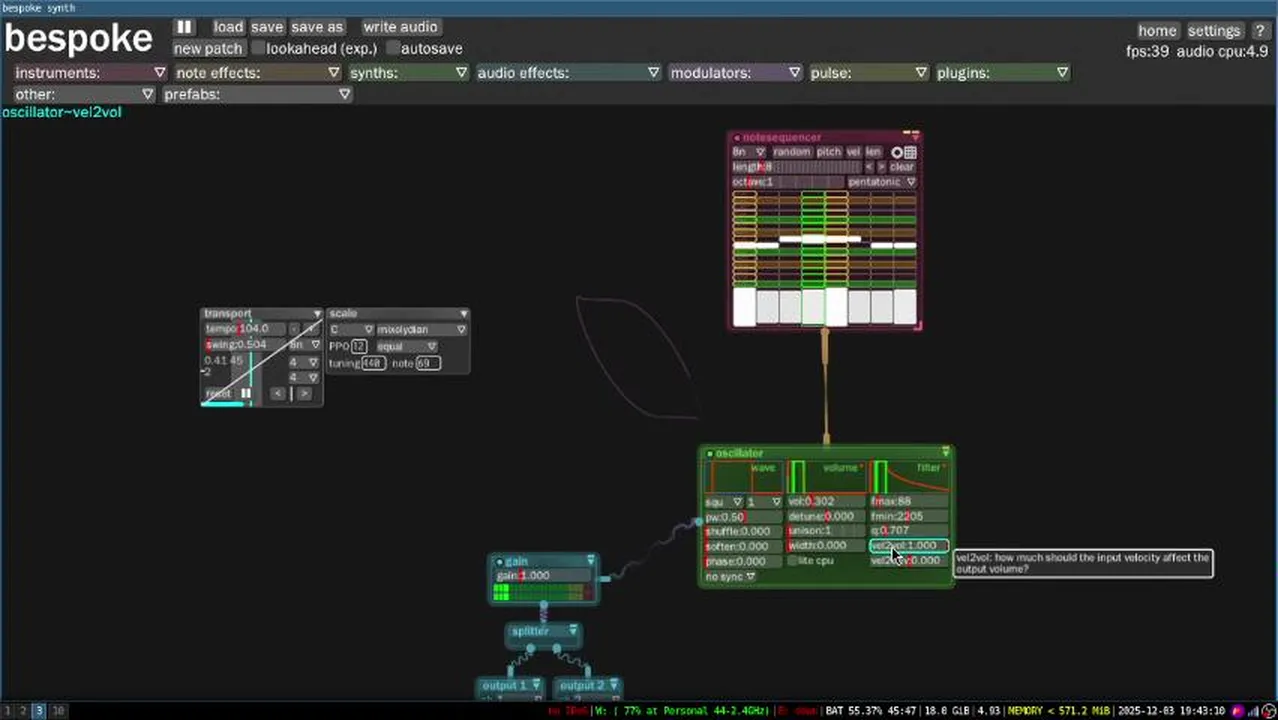Click the oscillator detune slider

(x=826, y=517)
